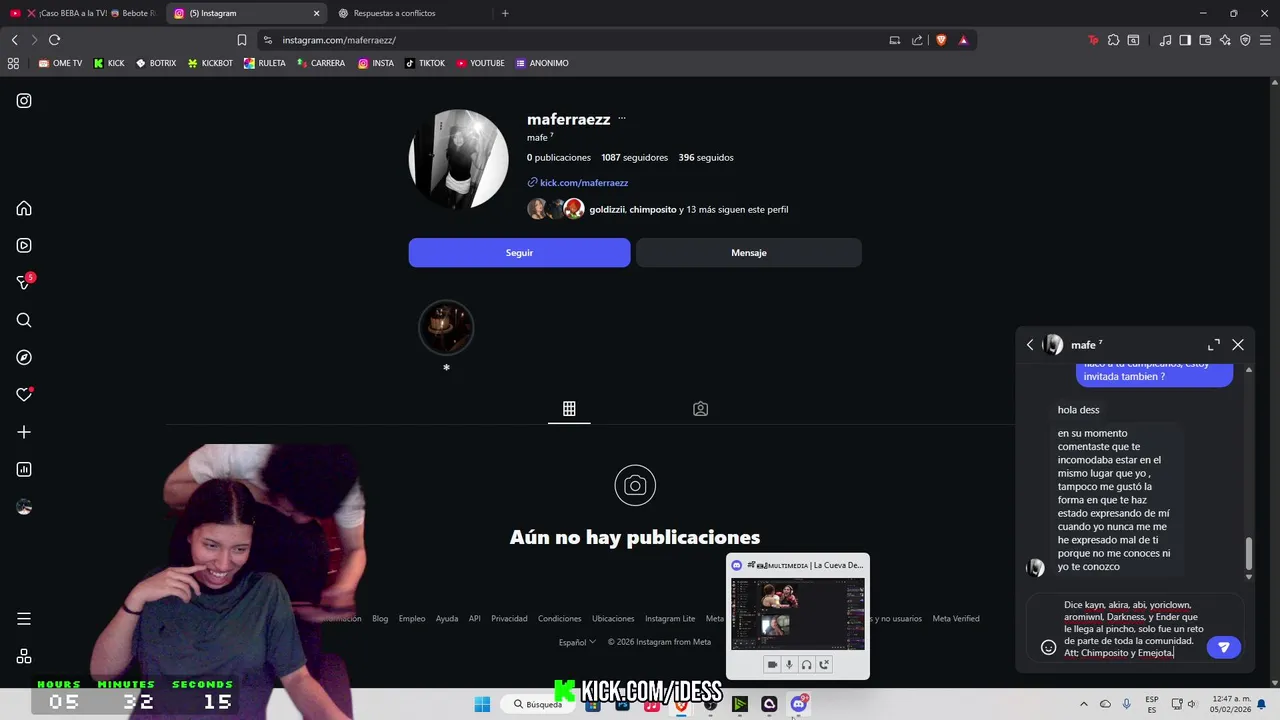Follow maferraezz with the Seguir button
This screenshot has width=1280, height=720.
(519, 253)
